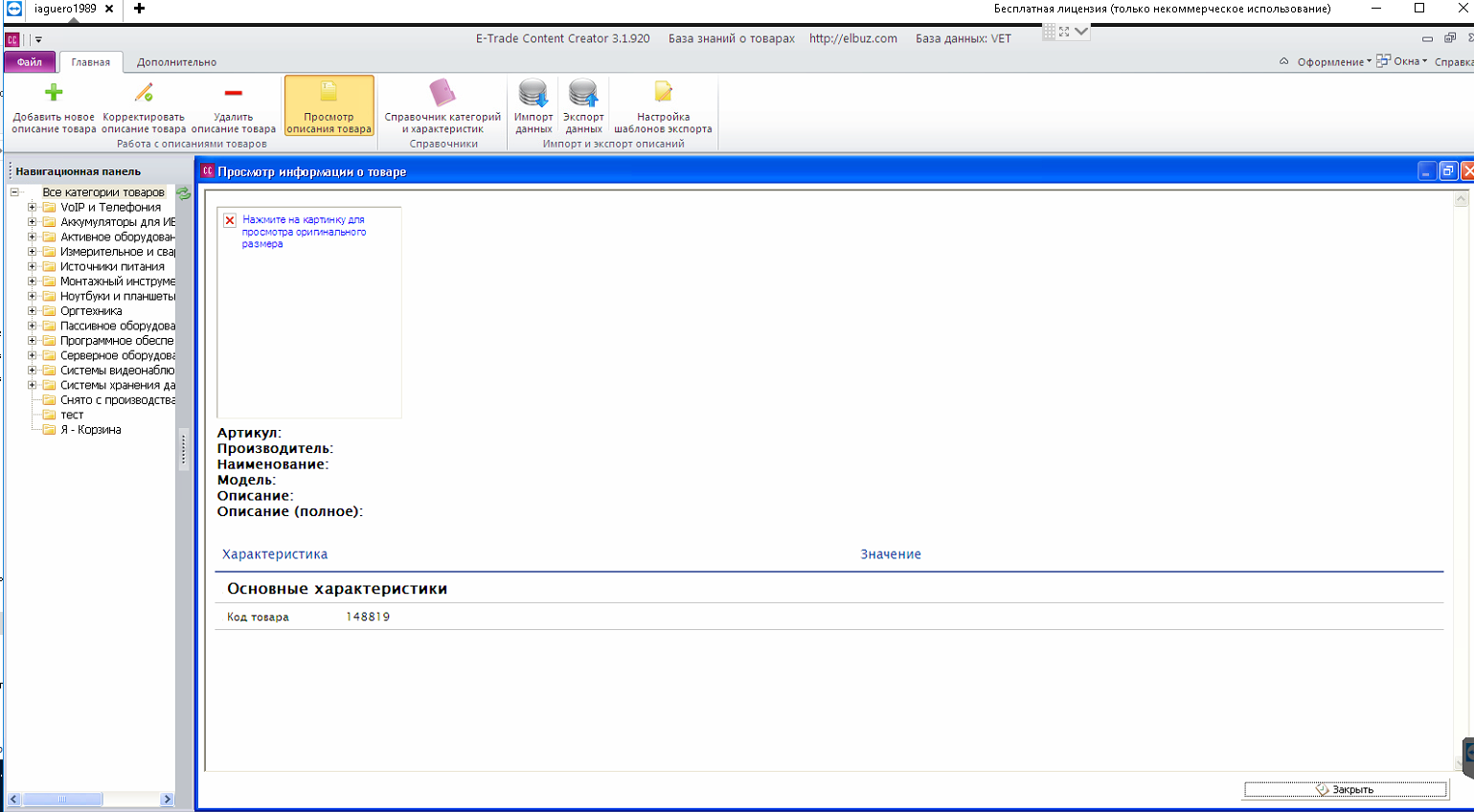Open Настройка шаблонов экспорта note icon

click(x=663, y=93)
